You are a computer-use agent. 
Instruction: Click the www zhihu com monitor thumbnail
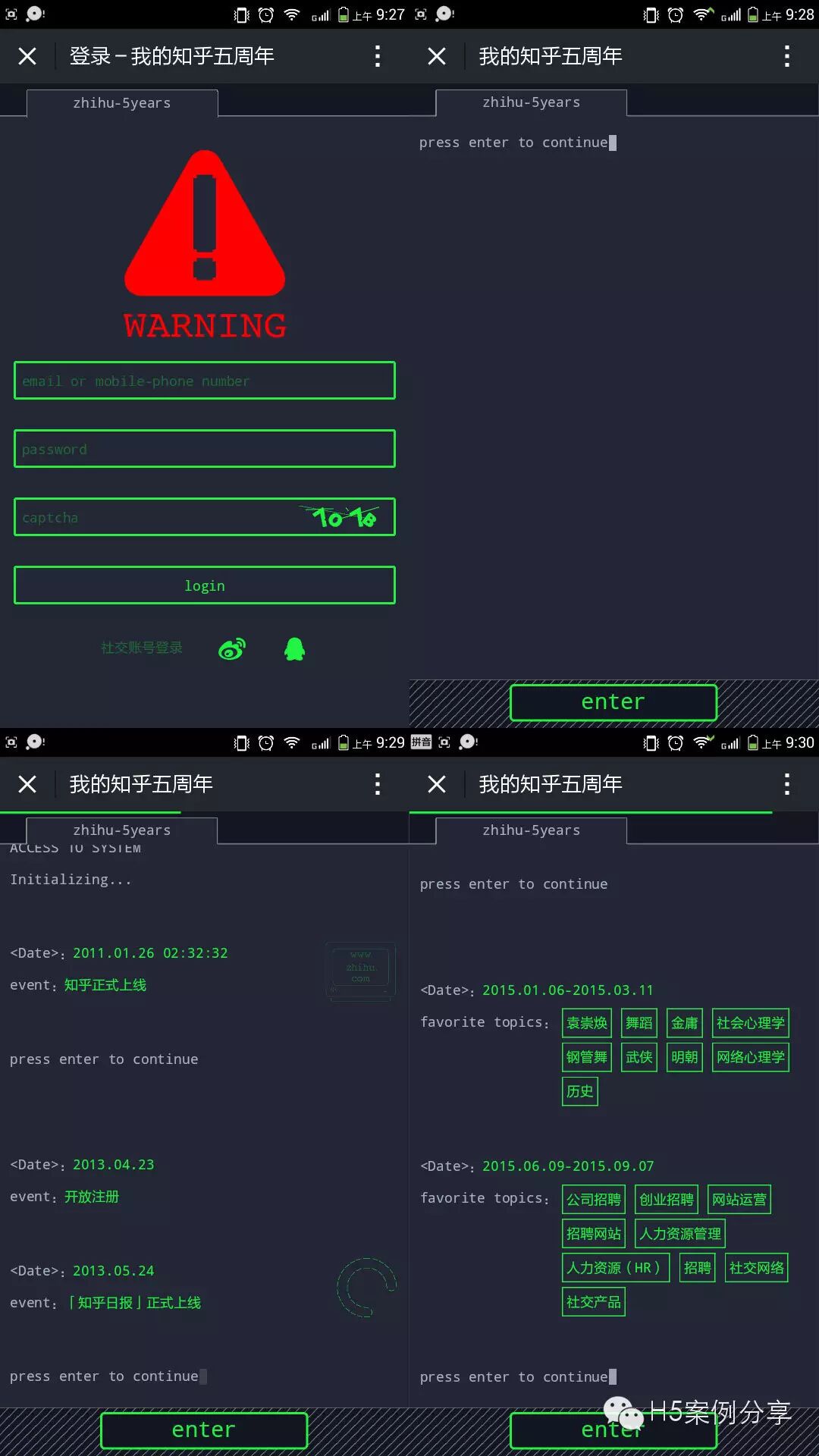coord(361,971)
